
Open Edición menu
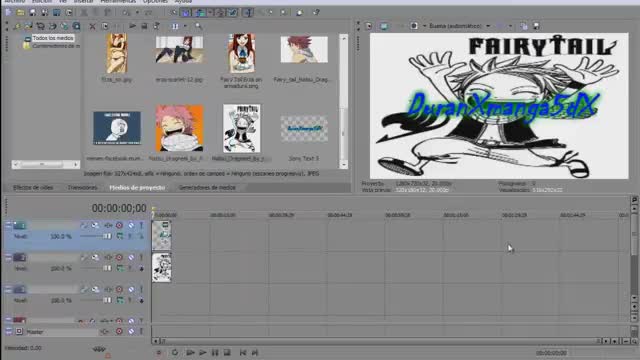[x=42, y=2]
